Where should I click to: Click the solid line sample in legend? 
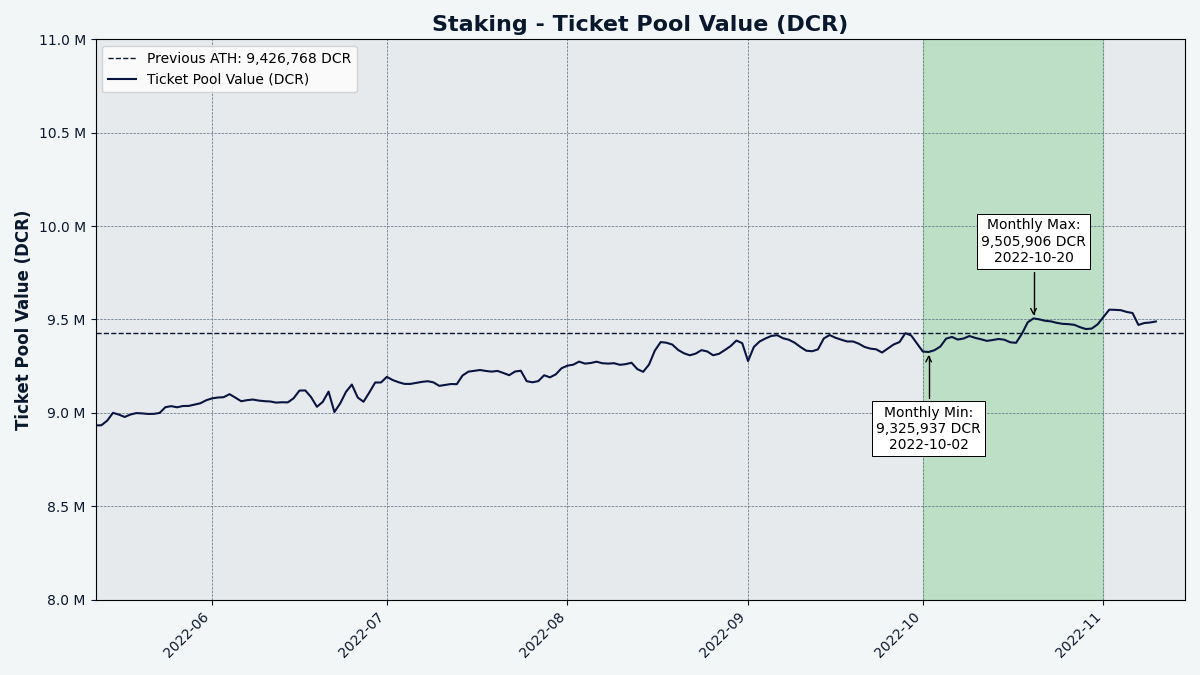tap(123, 79)
